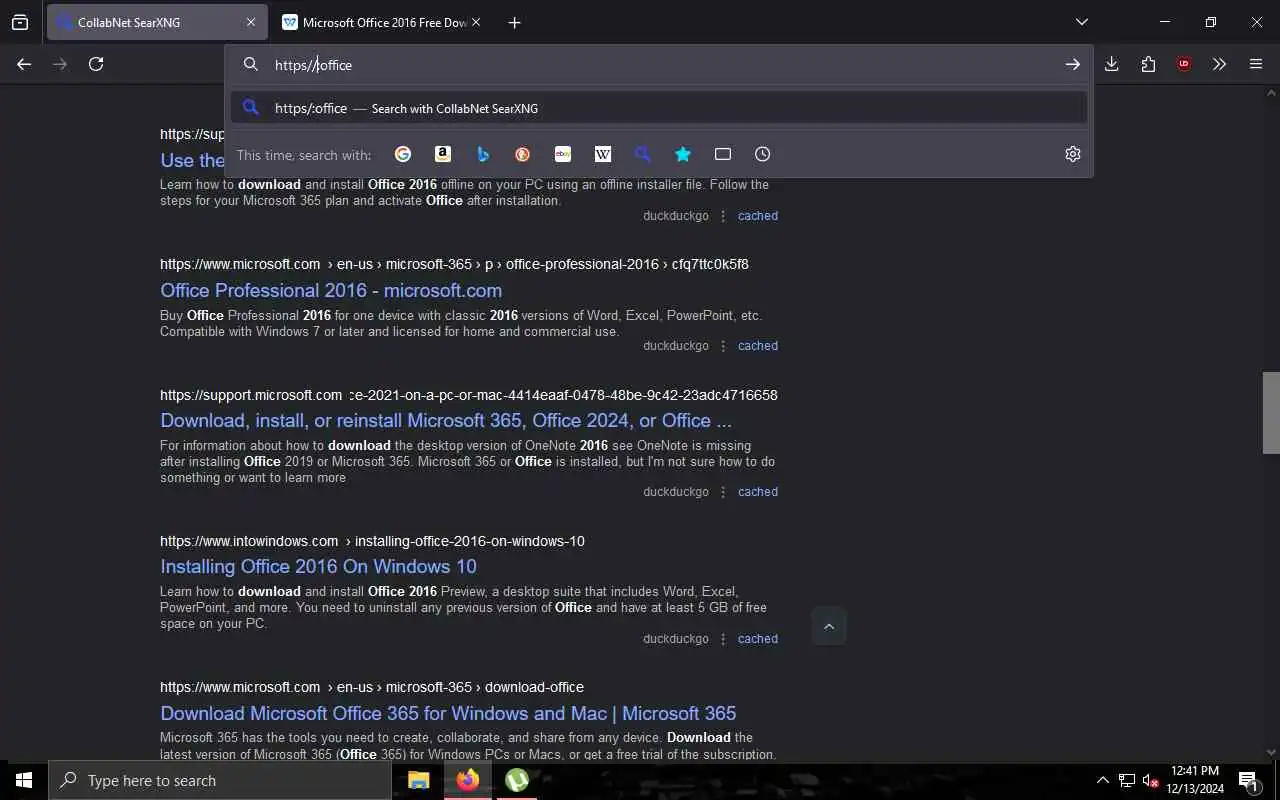Open cached link for reinstall Microsoft 365 result

[x=758, y=492]
